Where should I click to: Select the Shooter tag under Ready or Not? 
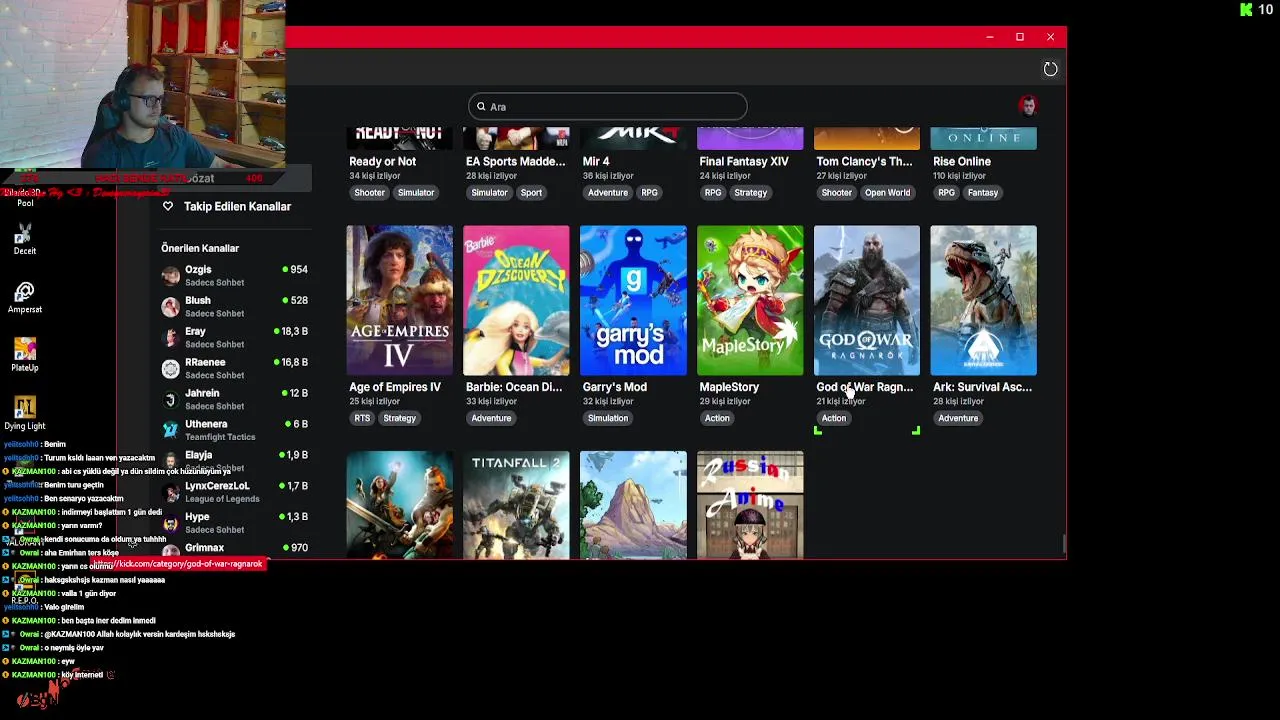[369, 192]
